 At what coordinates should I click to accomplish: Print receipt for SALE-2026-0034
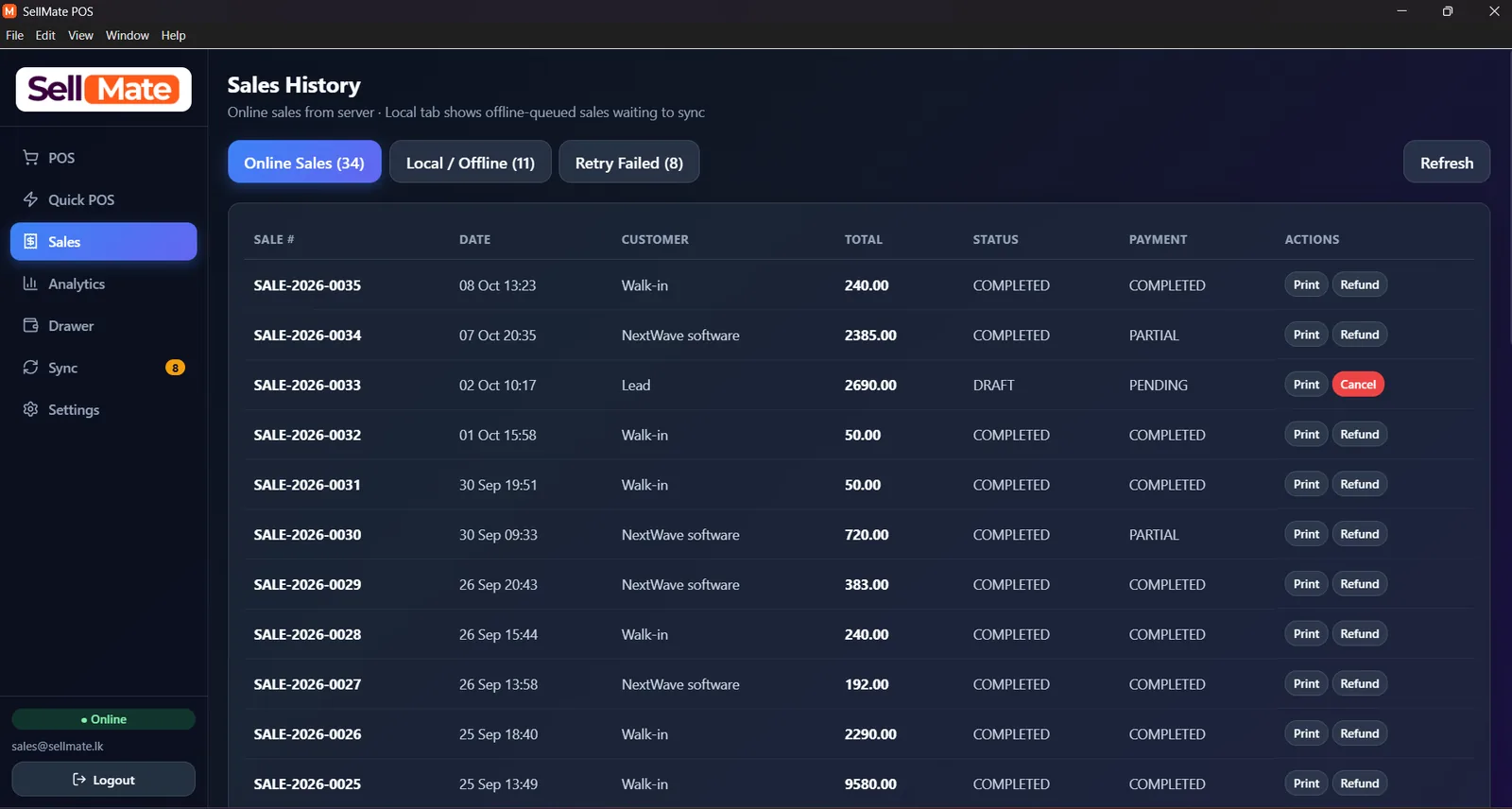point(1306,335)
